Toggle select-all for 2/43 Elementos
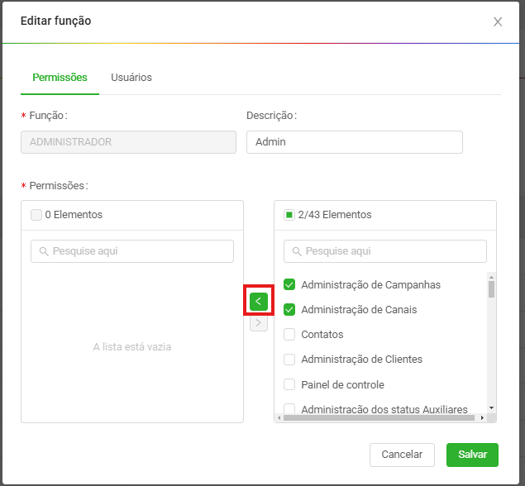Screen dimensions: 525x486 (289, 215)
